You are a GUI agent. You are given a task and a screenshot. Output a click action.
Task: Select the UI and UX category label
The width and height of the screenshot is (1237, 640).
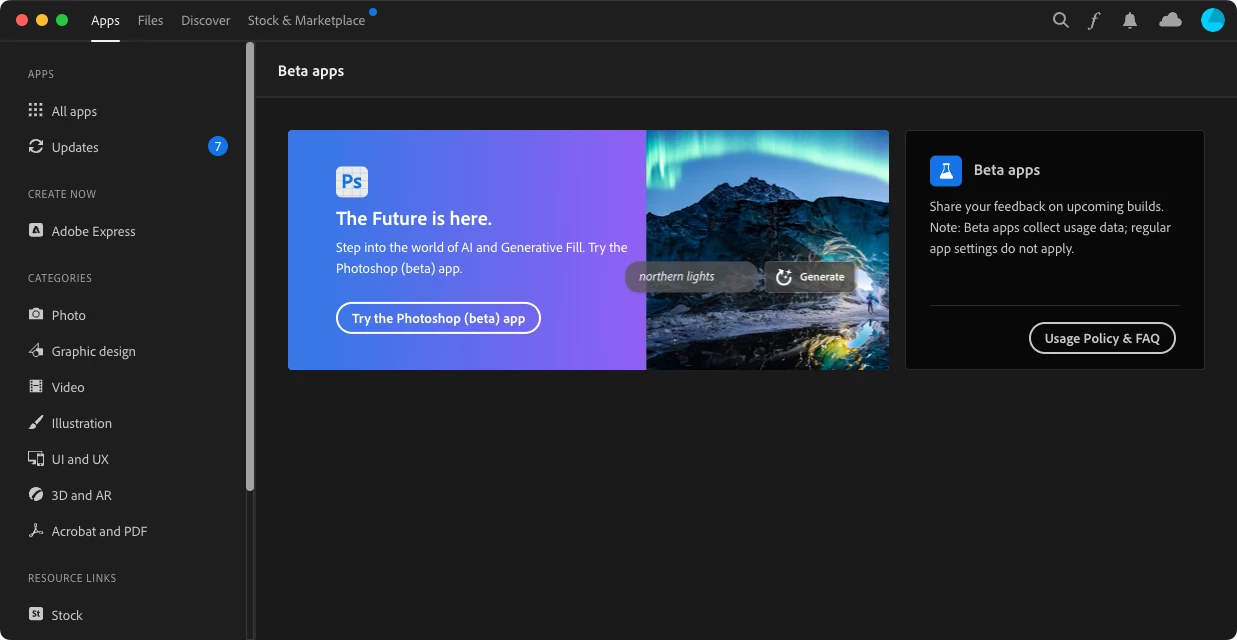click(80, 459)
